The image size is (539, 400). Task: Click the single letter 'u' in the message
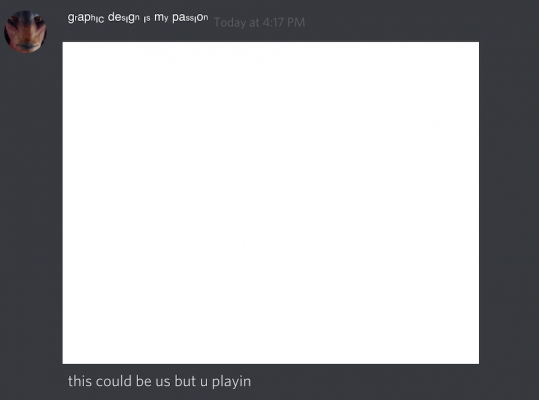coord(204,382)
